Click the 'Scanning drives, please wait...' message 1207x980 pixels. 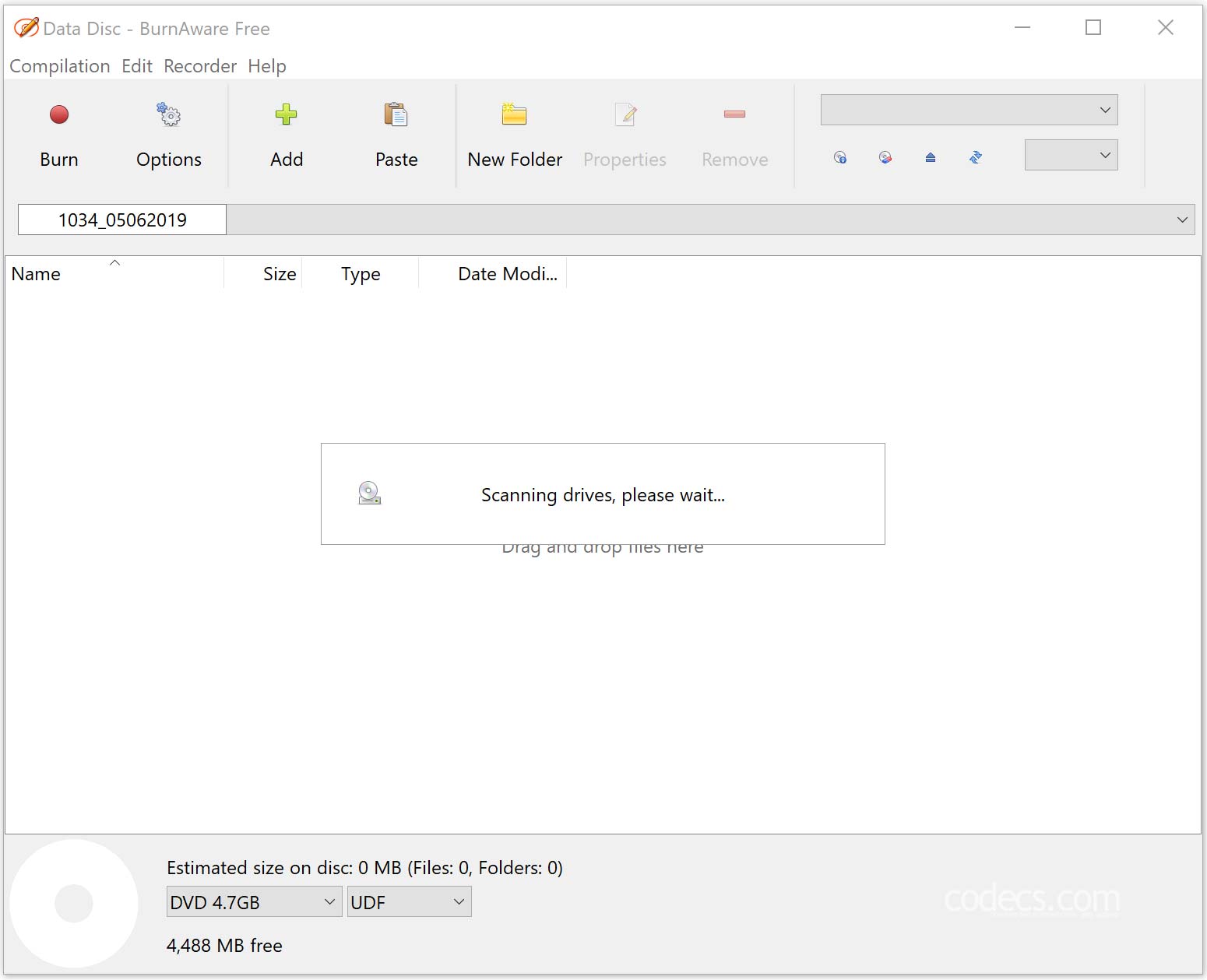[x=603, y=495]
